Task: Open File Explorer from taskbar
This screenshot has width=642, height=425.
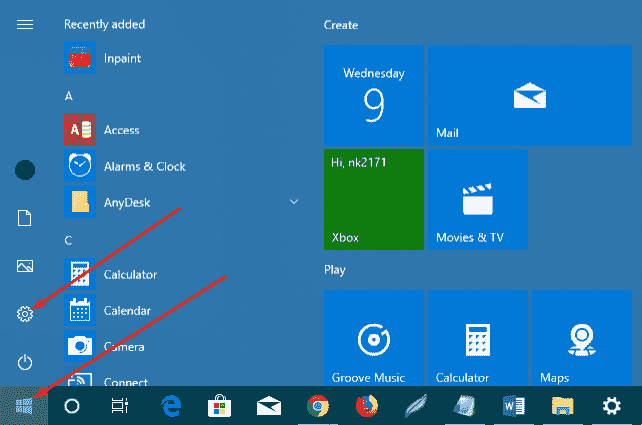Action: click(x=563, y=406)
